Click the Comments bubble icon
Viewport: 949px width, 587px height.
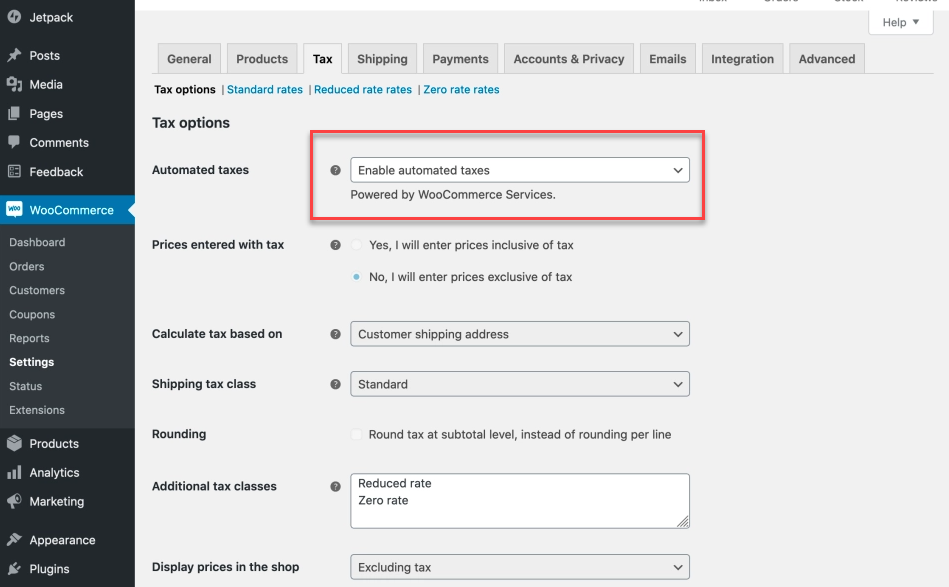coord(14,142)
